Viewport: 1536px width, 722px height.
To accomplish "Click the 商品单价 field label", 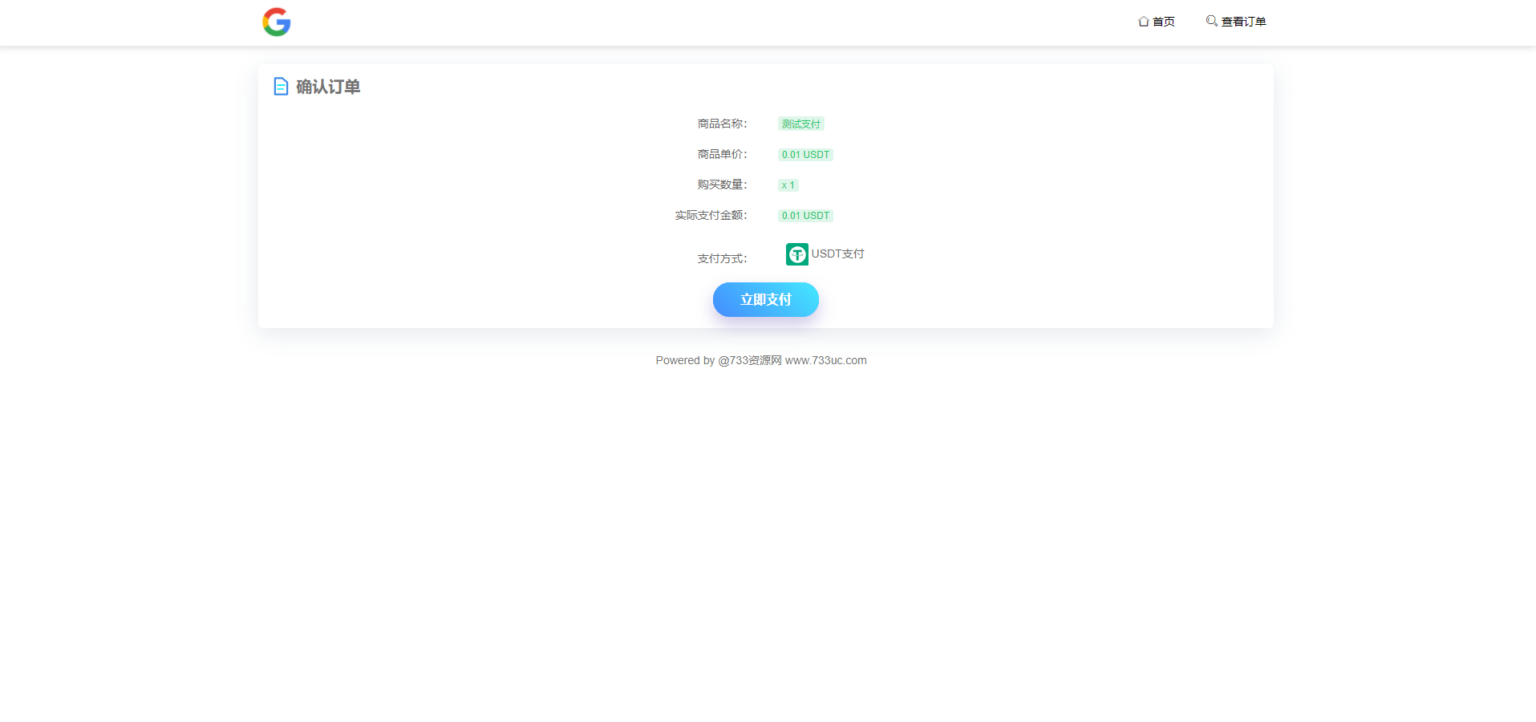I will (x=722, y=155).
